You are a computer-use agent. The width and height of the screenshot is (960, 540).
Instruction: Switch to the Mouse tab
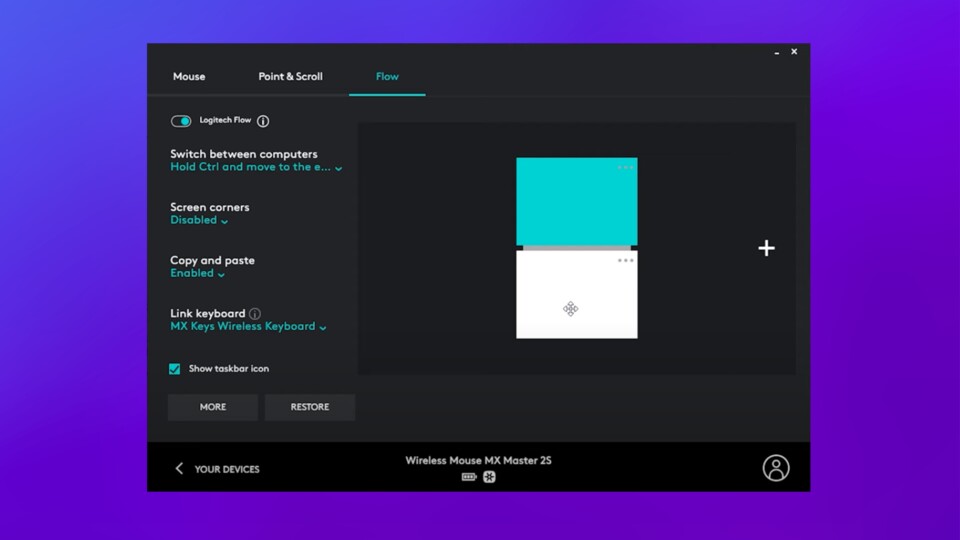(x=189, y=77)
